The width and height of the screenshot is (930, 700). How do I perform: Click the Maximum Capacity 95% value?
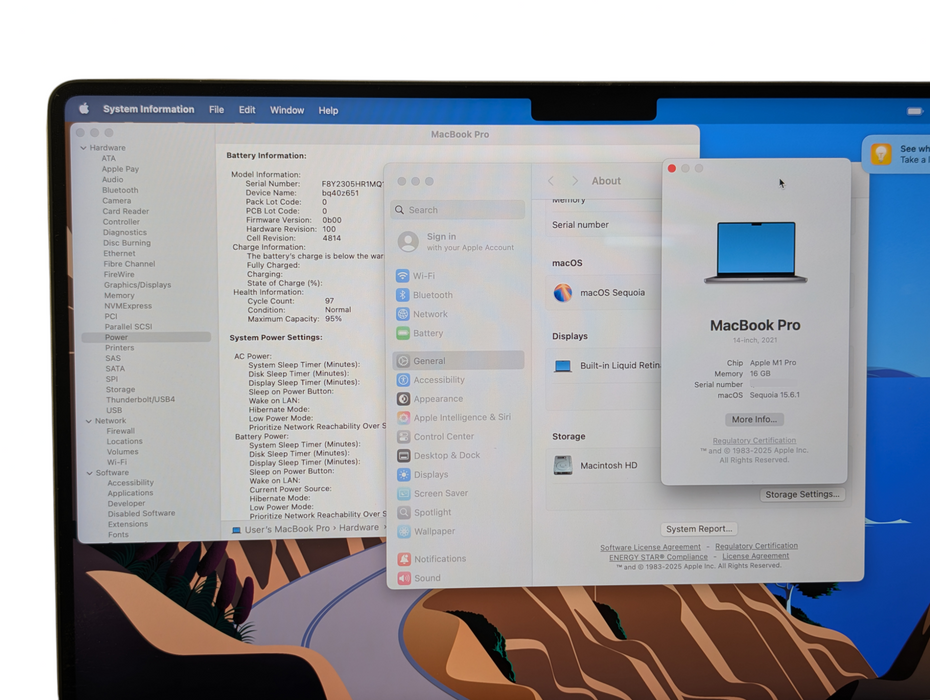[x=333, y=319]
